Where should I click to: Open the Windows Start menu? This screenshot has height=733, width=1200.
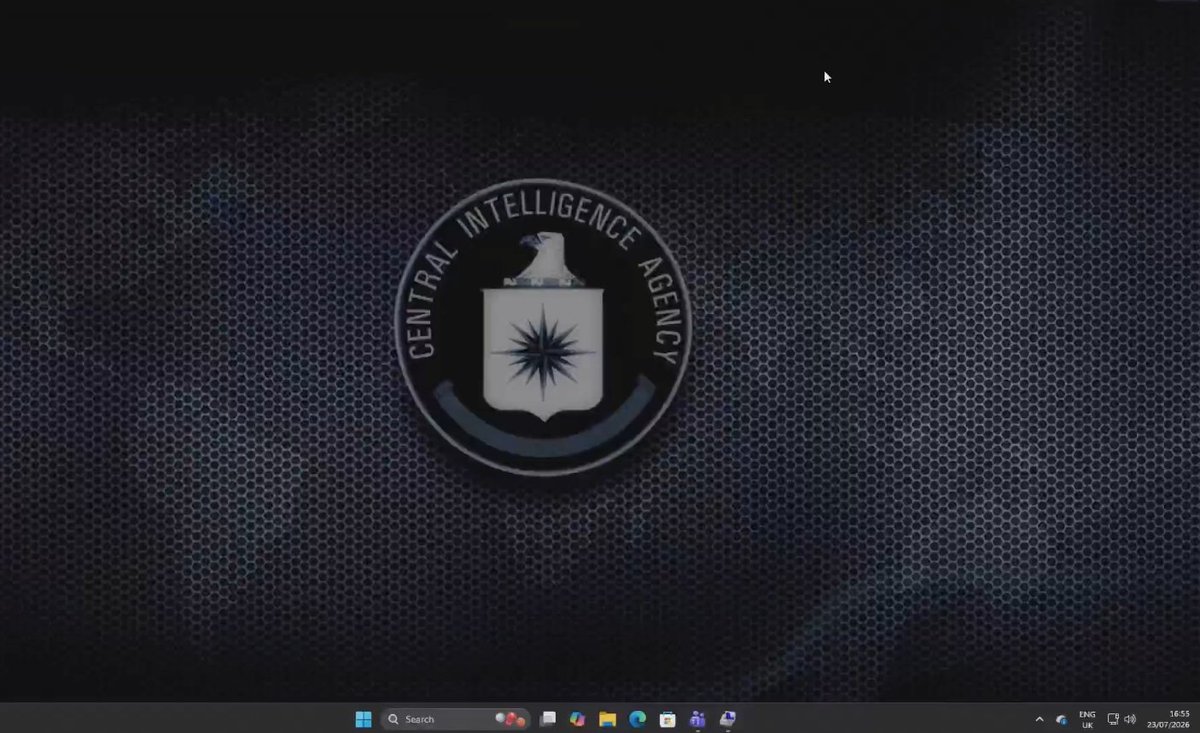[363, 719]
